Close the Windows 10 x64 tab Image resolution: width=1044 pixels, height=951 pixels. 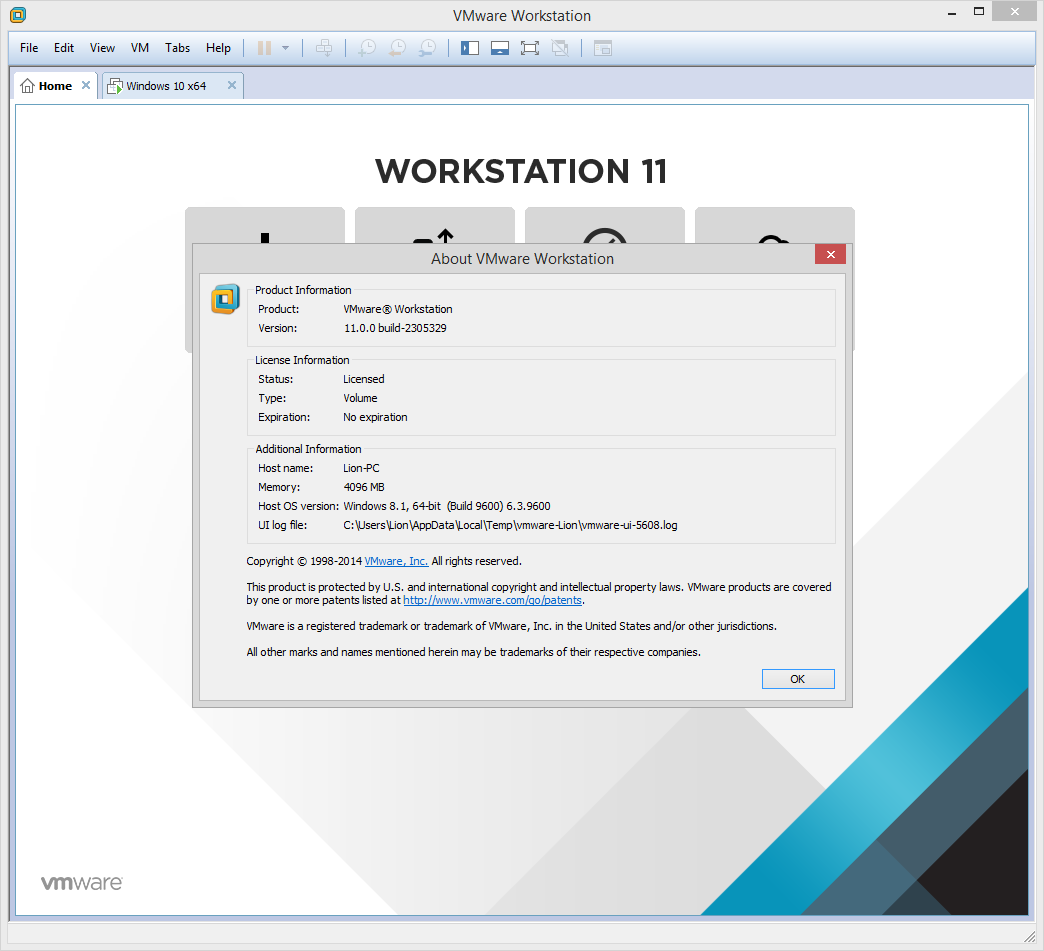[x=232, y=85]
